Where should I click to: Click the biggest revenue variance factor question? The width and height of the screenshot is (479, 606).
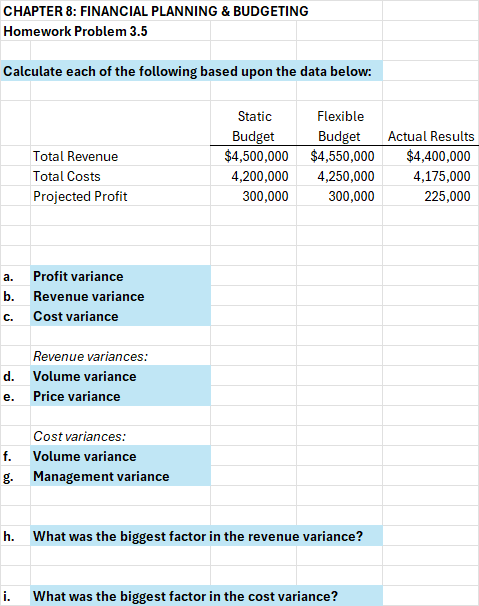[206, 536]
